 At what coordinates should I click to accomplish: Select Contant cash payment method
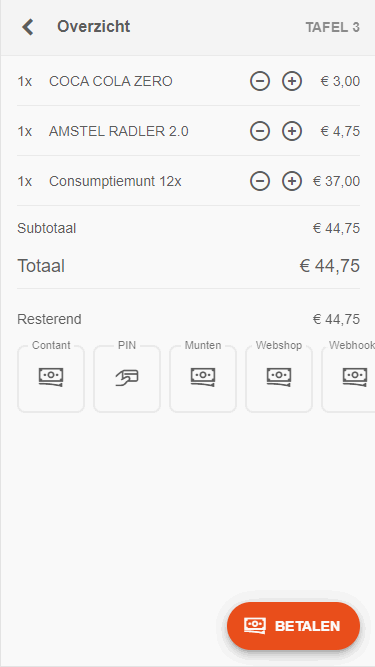click(x=51, y=377)
